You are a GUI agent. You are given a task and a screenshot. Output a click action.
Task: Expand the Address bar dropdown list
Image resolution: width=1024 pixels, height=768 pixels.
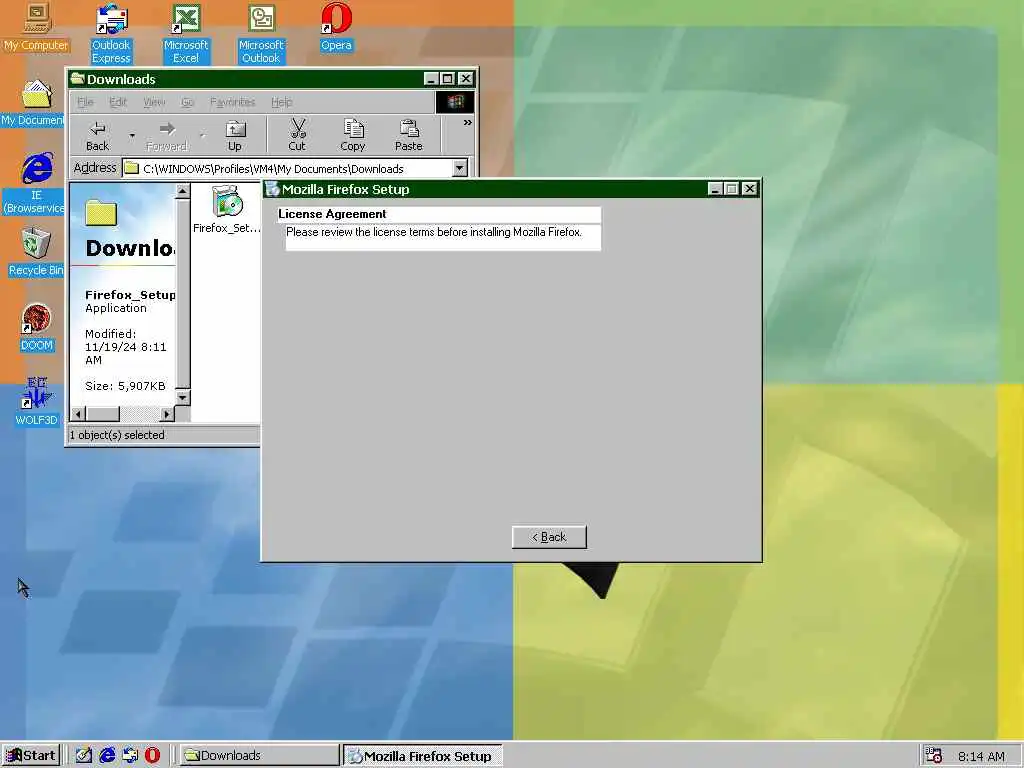(460, 168)
